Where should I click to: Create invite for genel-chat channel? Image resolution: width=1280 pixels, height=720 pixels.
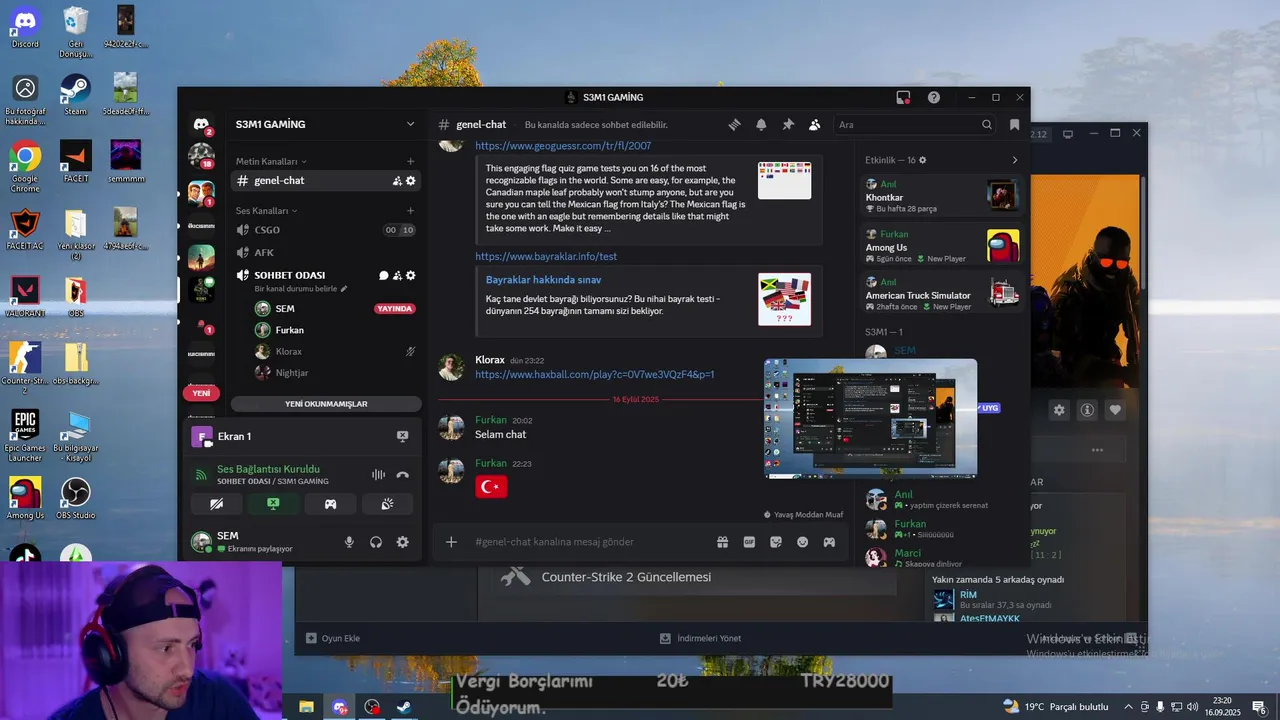coord(397,181)
